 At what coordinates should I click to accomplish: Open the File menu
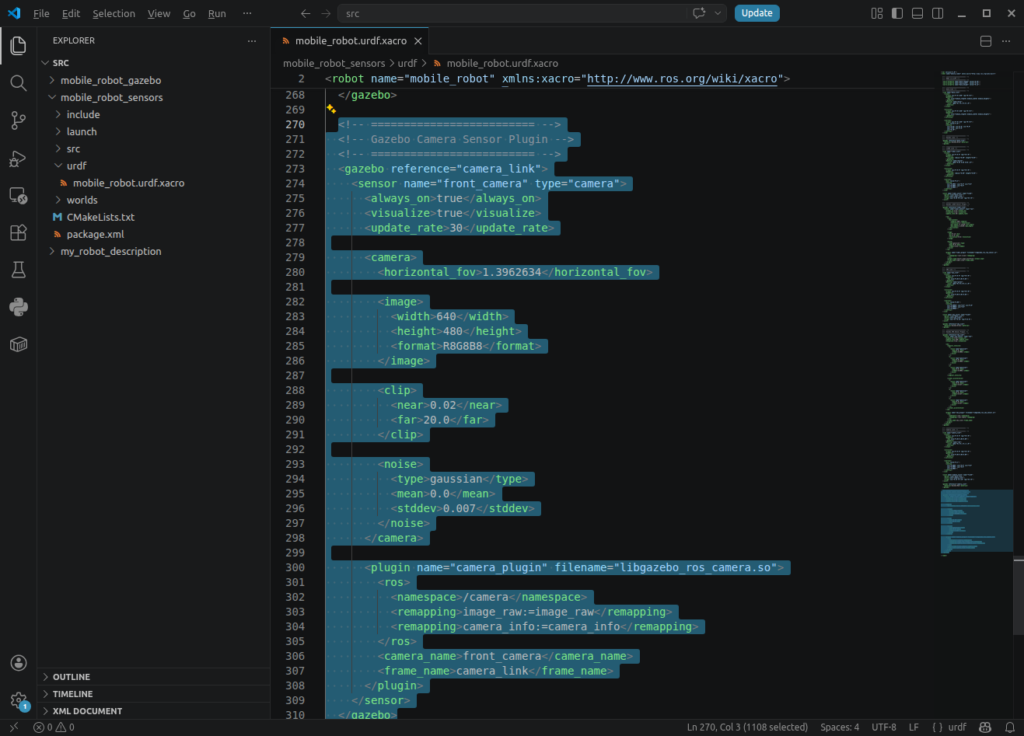click(41, 13)
